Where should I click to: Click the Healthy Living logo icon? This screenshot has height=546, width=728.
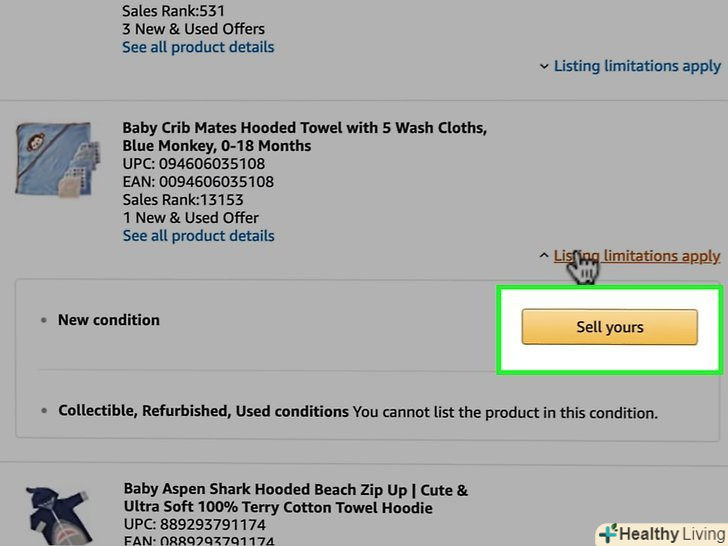(x=608, y=533)
